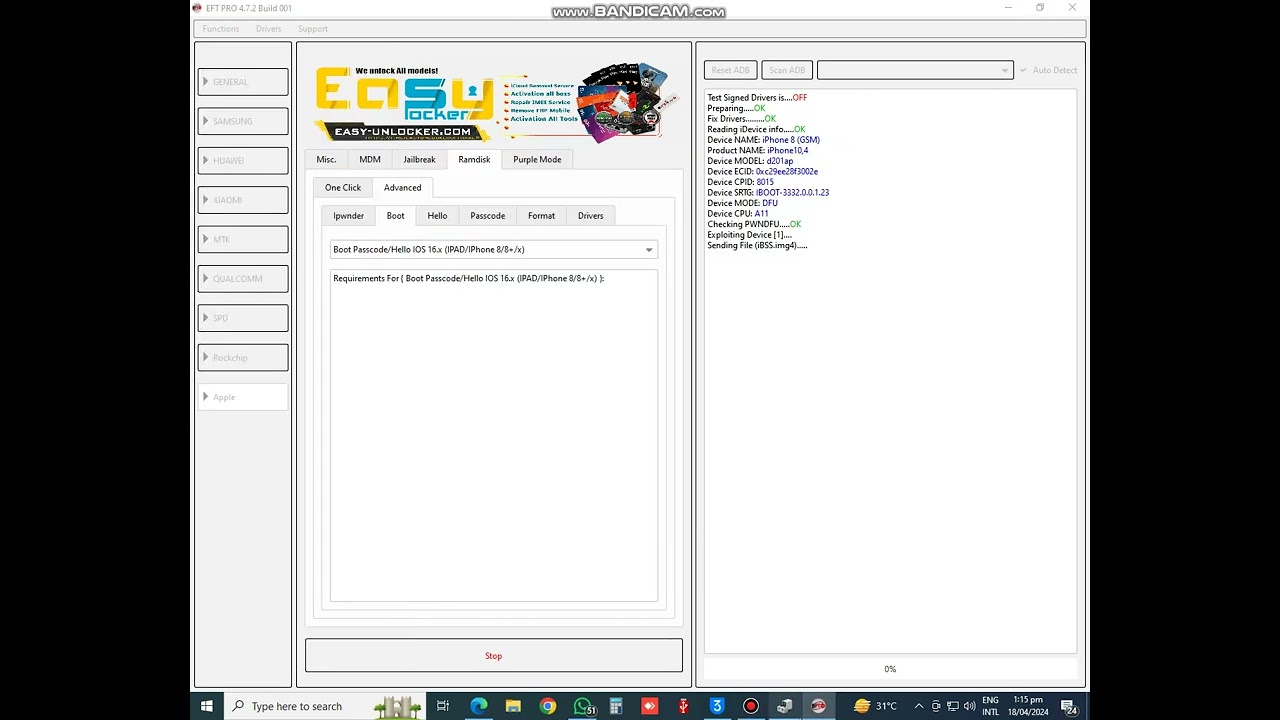This screenshot has height=720, width=1280.
Task: Open the gray device-tool taskbar icon
Action: [x=784, y=706]
